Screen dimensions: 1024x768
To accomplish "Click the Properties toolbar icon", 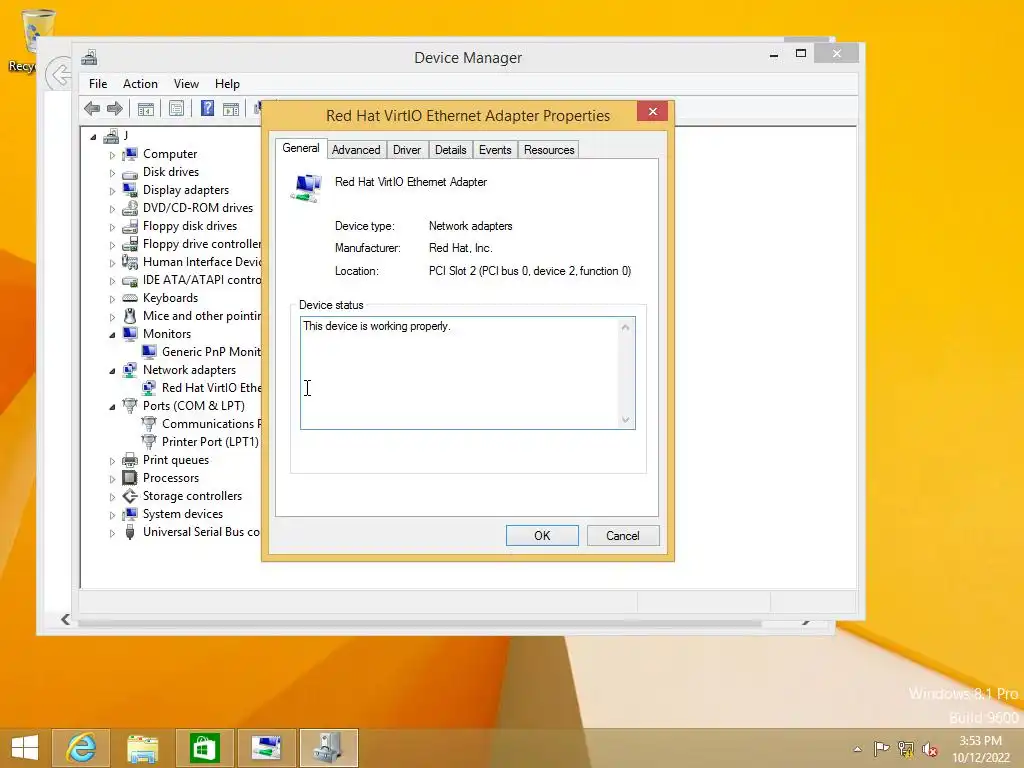I will [x=176, y=108].
